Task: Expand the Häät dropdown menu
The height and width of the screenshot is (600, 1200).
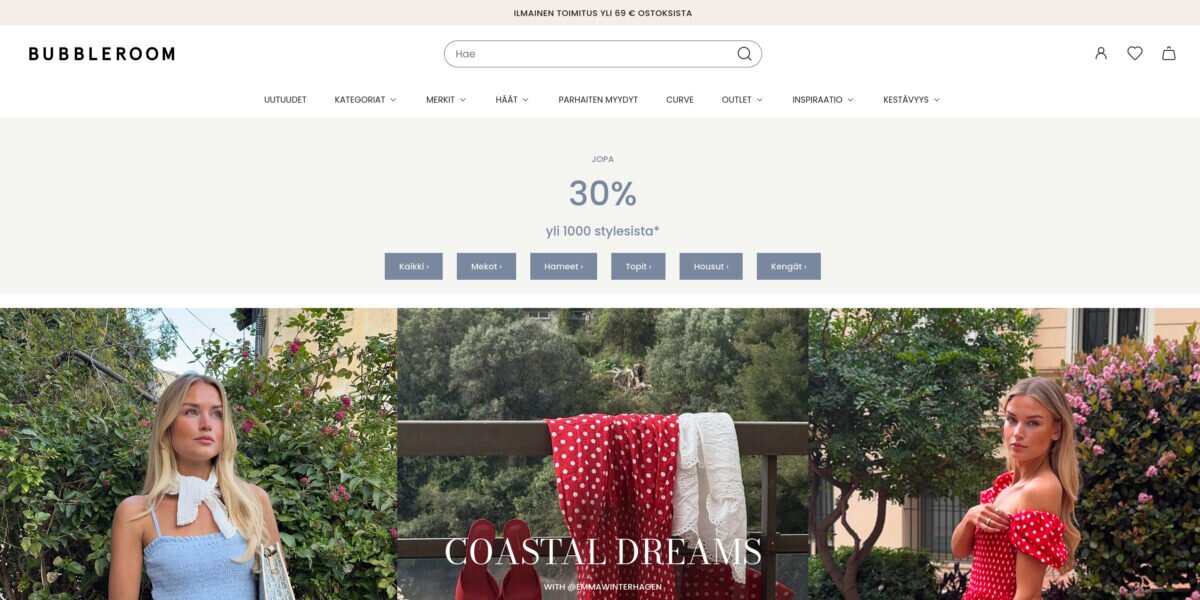Action: point(512,100)
